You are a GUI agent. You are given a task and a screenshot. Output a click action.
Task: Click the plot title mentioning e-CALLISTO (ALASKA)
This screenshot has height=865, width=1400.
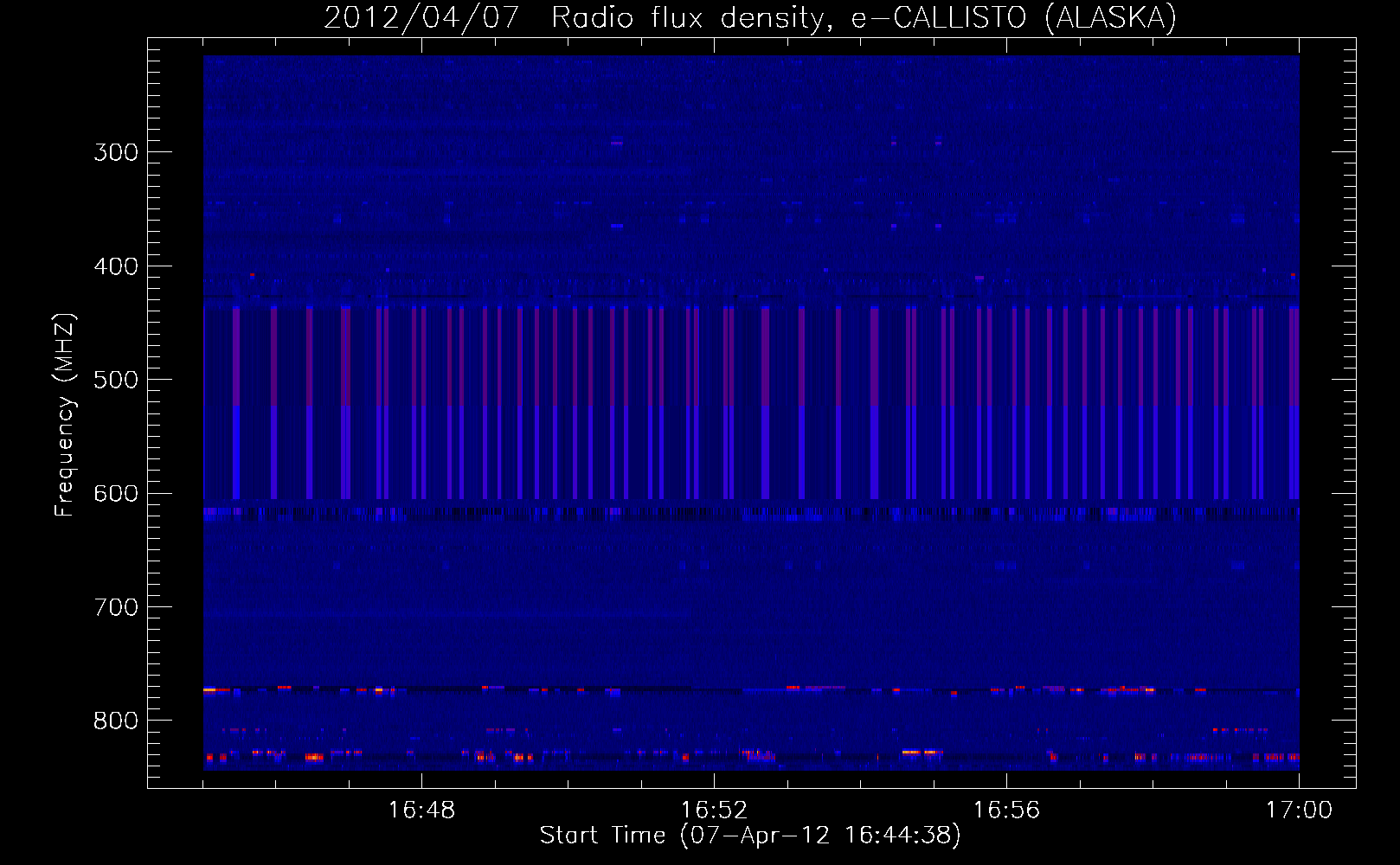pos(750,17)
